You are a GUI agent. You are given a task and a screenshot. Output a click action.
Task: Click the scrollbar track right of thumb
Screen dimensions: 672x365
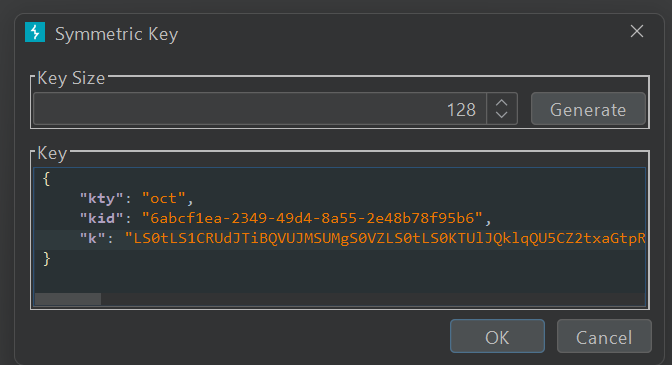(x=373, y=299)
